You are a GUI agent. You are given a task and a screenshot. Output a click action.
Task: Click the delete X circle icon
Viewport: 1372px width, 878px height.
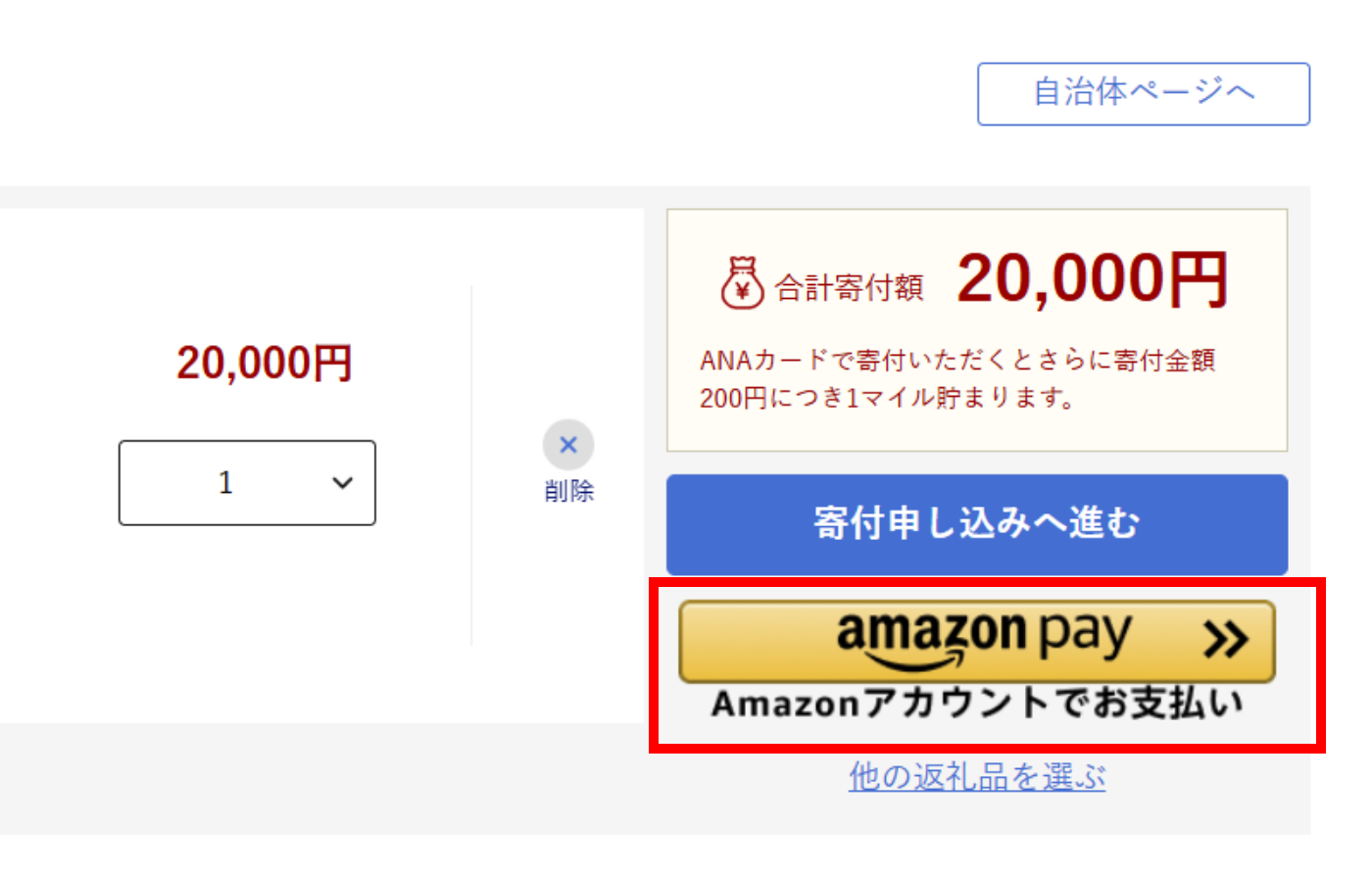point(568,445)
